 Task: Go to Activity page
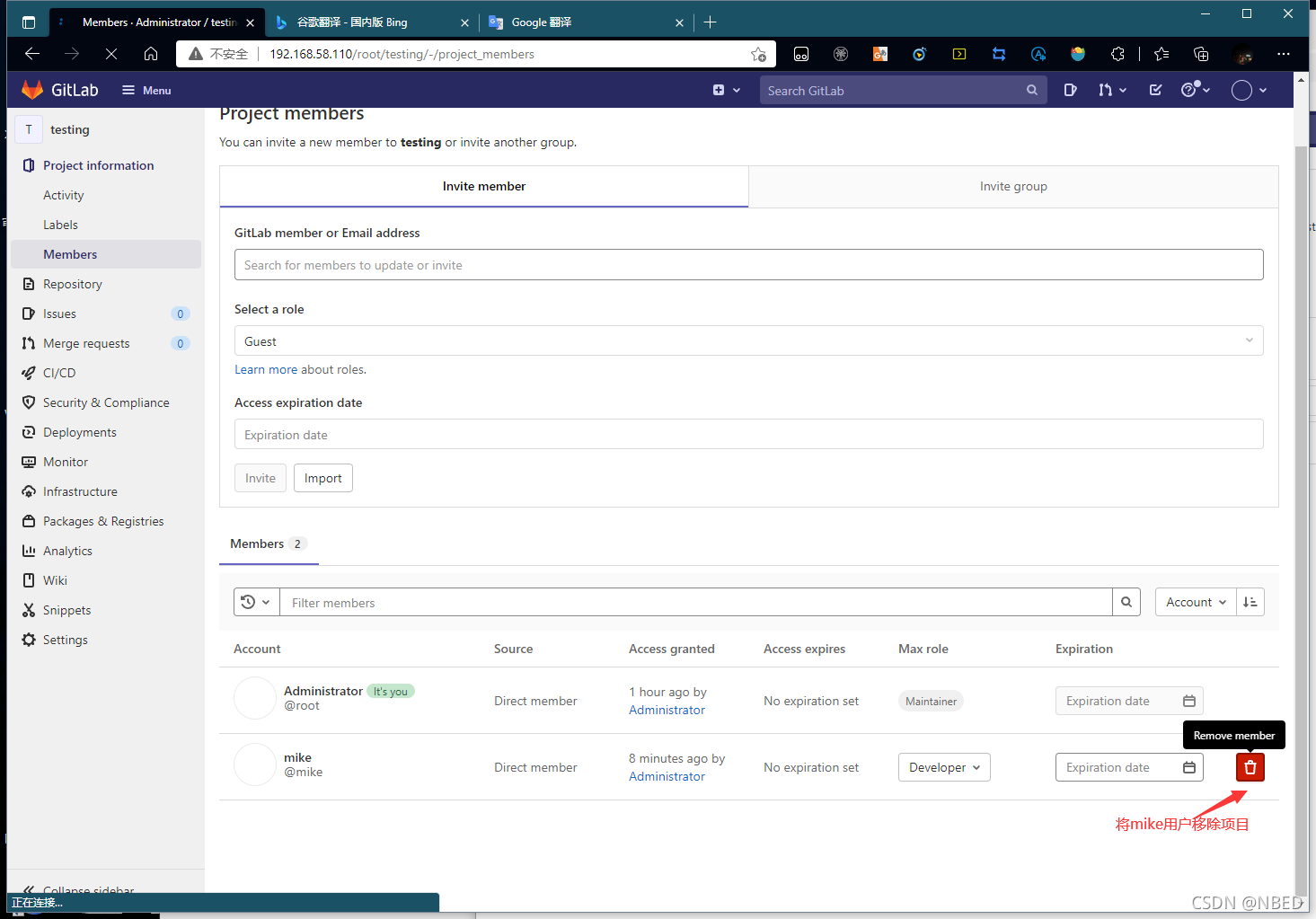[x=63, y=195]
